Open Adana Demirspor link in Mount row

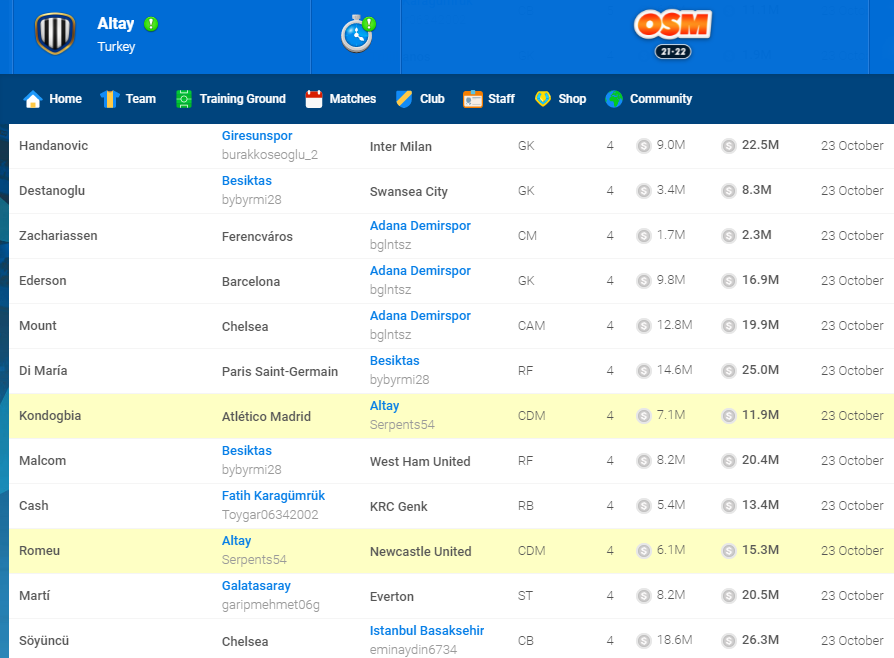(420, 316)
